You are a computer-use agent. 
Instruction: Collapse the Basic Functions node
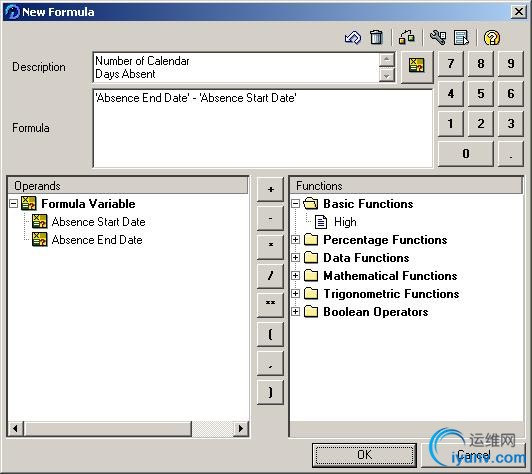coord(296,204)
